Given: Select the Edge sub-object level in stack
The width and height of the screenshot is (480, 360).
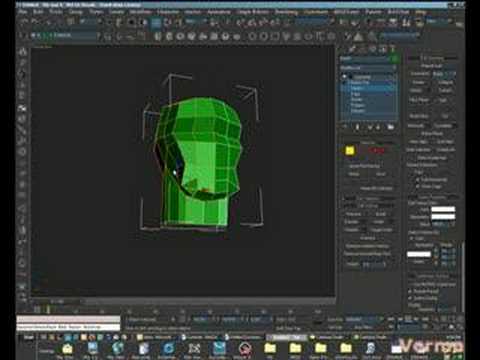Looking at the screenshot, I should click(x=356, y=94).
